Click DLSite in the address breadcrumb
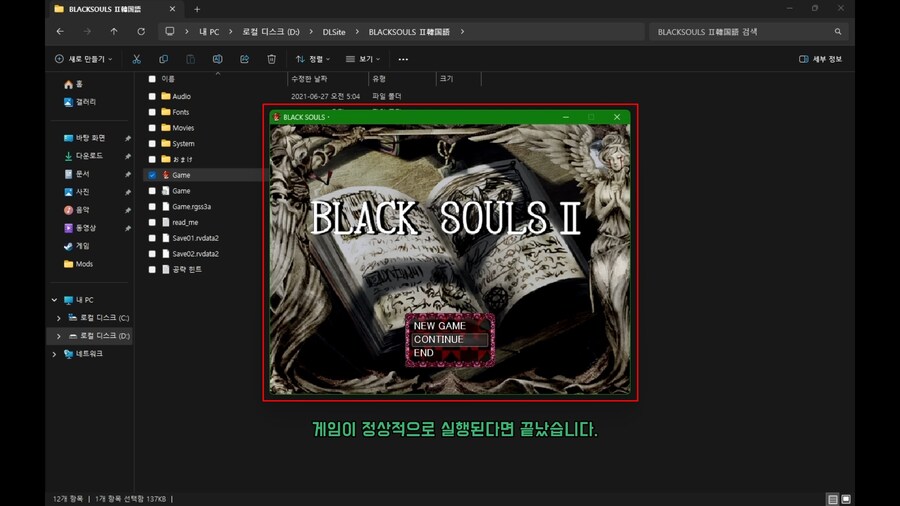Viewport: 900px width, 506px height. pos(334,32)
